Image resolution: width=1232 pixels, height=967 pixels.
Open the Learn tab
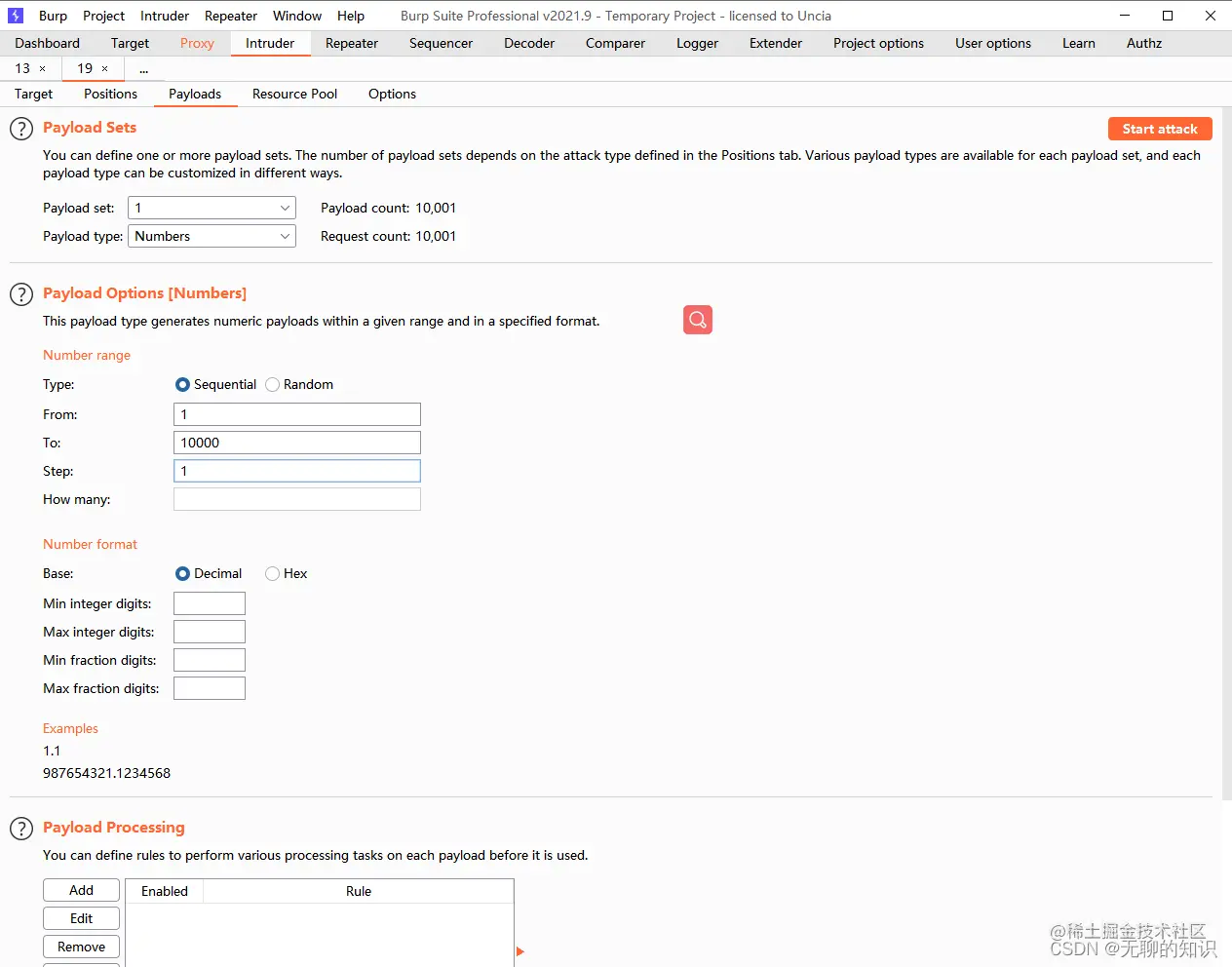(x=1079, y=43)
